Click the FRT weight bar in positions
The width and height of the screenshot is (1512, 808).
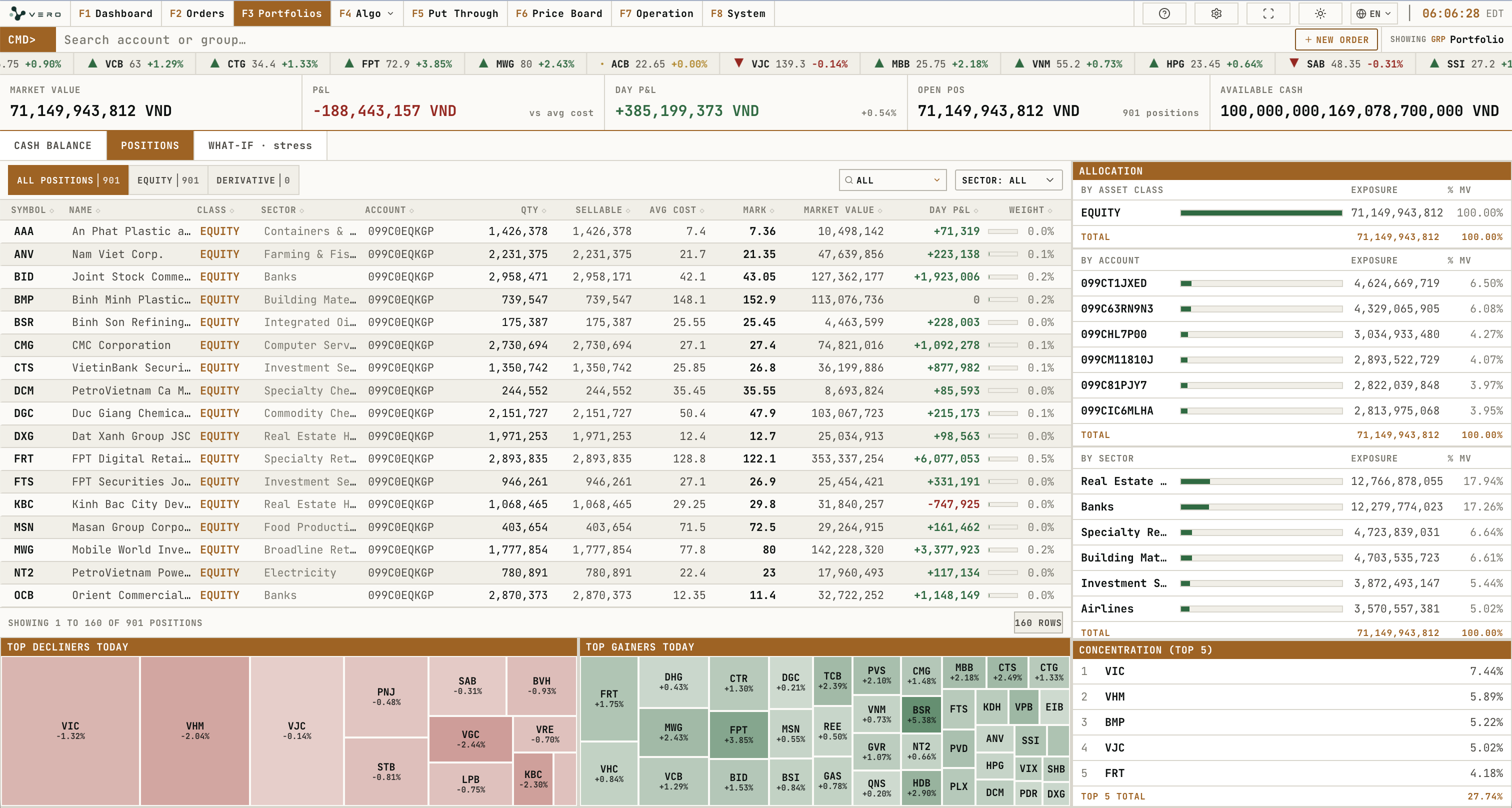click(1002, 459)
